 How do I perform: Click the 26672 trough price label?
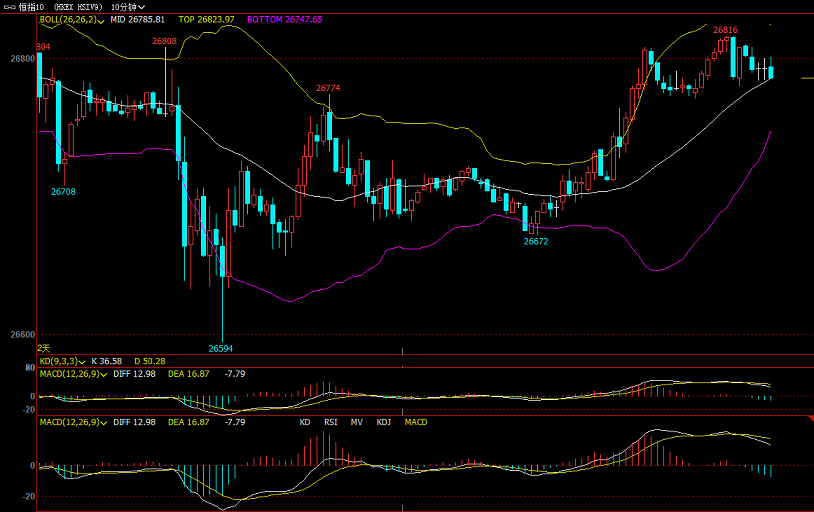(536, 241)
